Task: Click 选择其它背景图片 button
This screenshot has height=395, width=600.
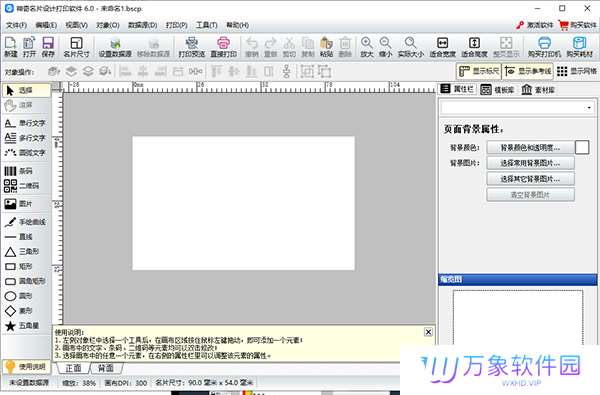Action: (x=530, y=179)
